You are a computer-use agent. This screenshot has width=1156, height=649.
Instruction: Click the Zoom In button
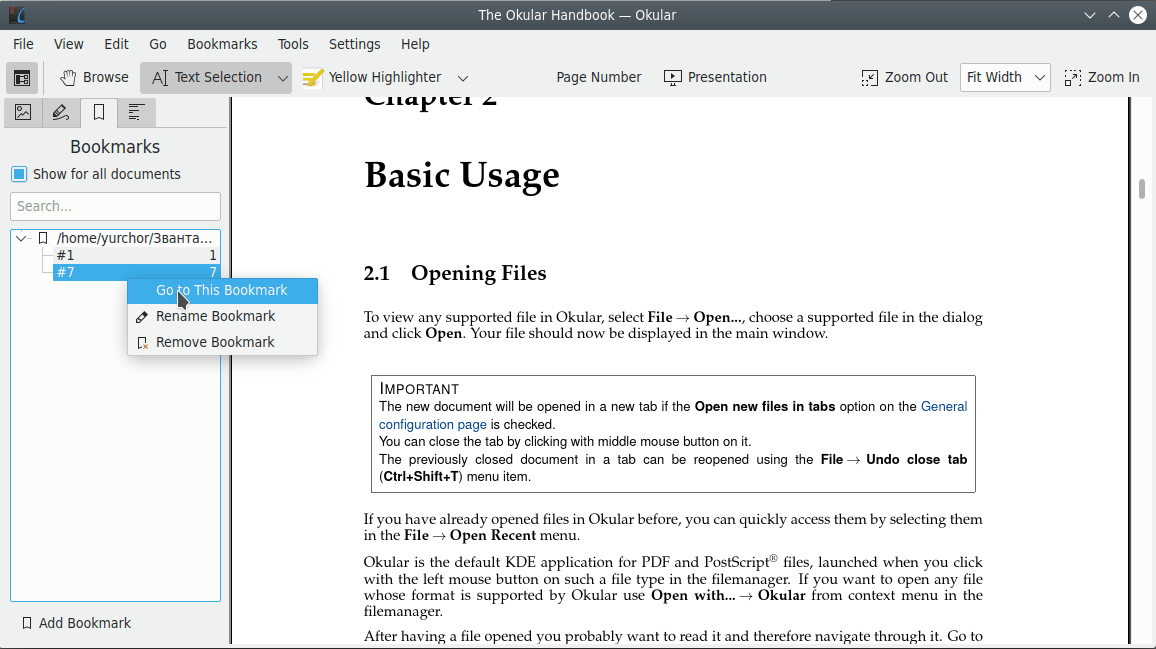tap(1102, 78)
